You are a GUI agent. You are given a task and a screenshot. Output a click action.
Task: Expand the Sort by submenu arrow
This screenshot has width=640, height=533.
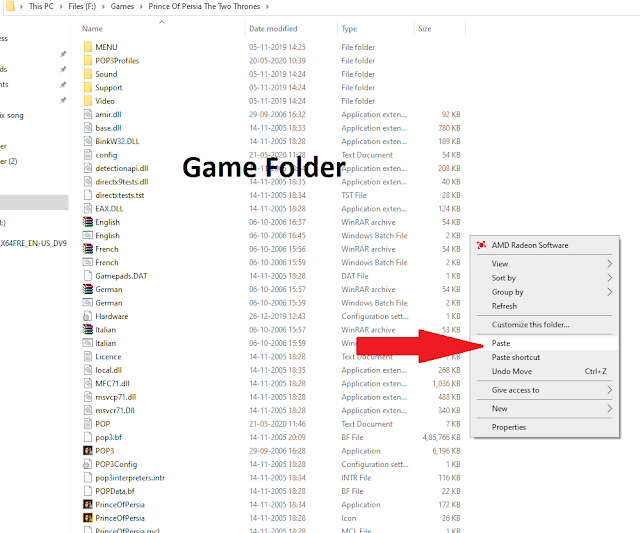pos(609,278)
